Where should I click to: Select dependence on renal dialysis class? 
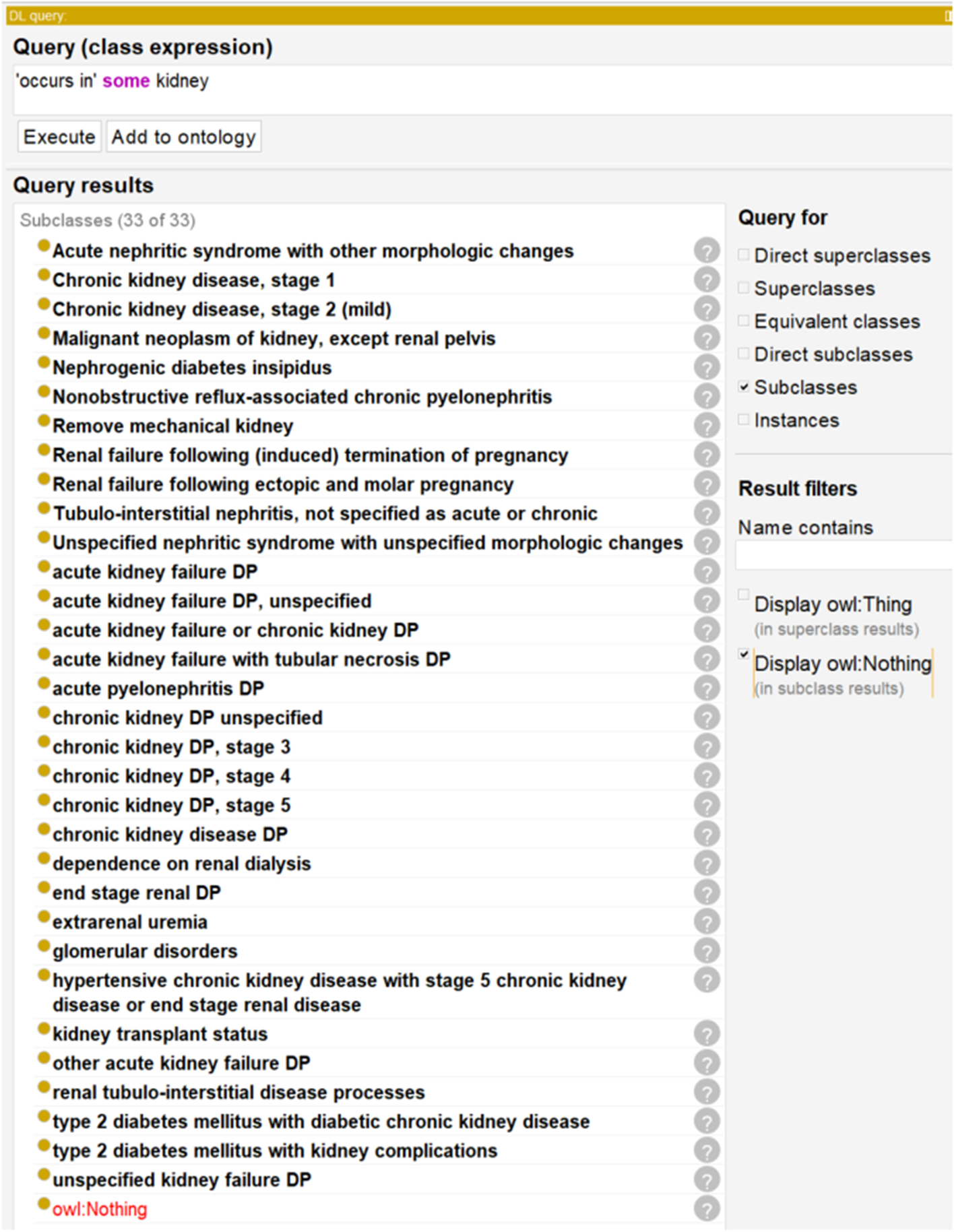[181, 864]
